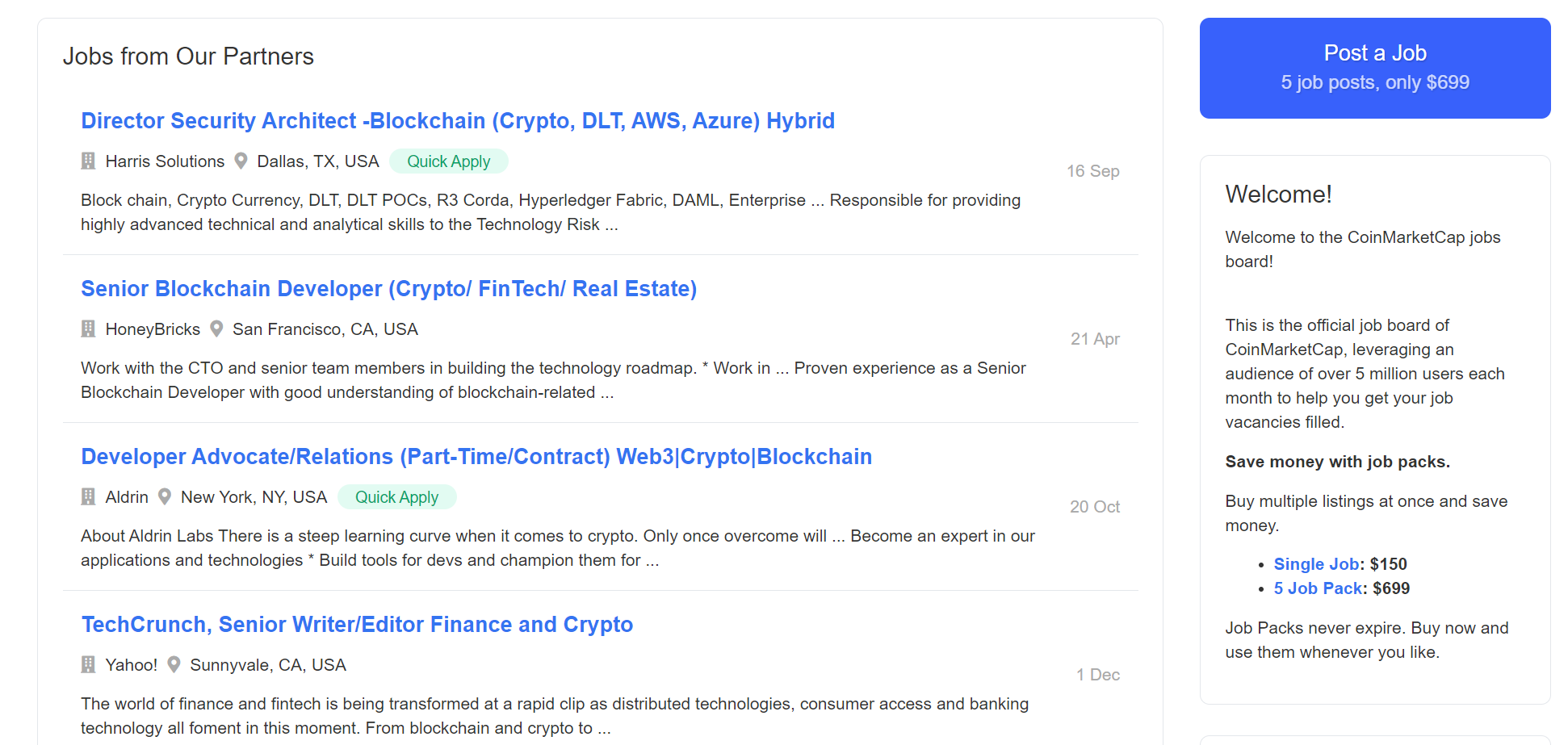The width and height of the screenshot is (1568, 745).
Task: Open the Developer Advocate/Relations job posting
Action: click(476, 456)
